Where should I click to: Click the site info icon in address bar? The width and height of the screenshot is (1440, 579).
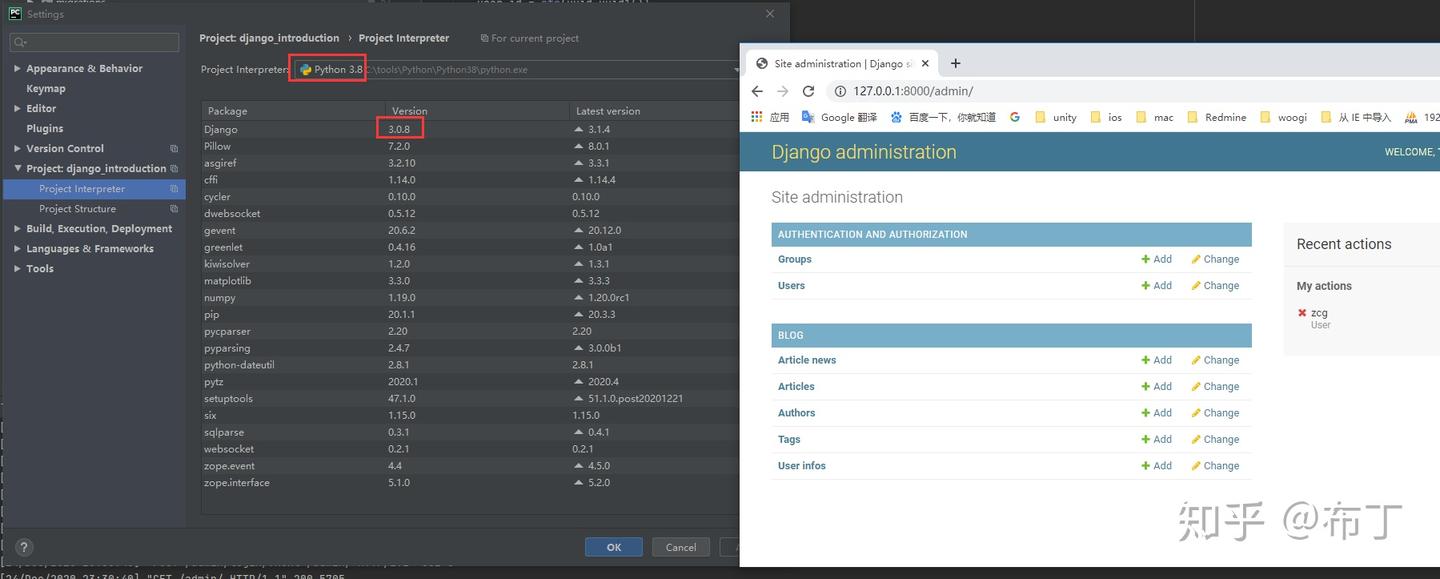(x=840, y=91)
